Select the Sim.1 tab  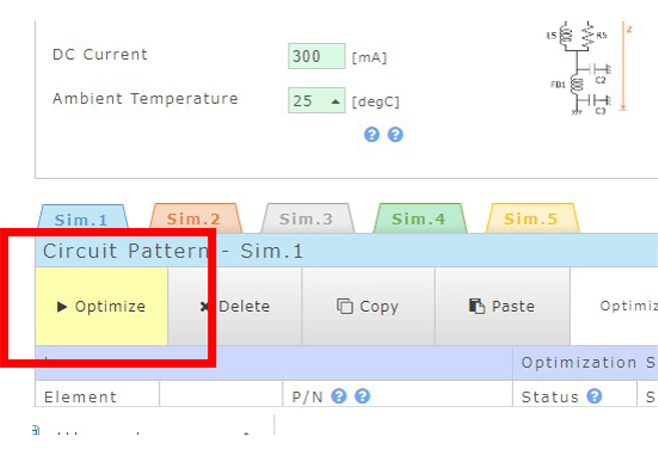coord(81,219)
